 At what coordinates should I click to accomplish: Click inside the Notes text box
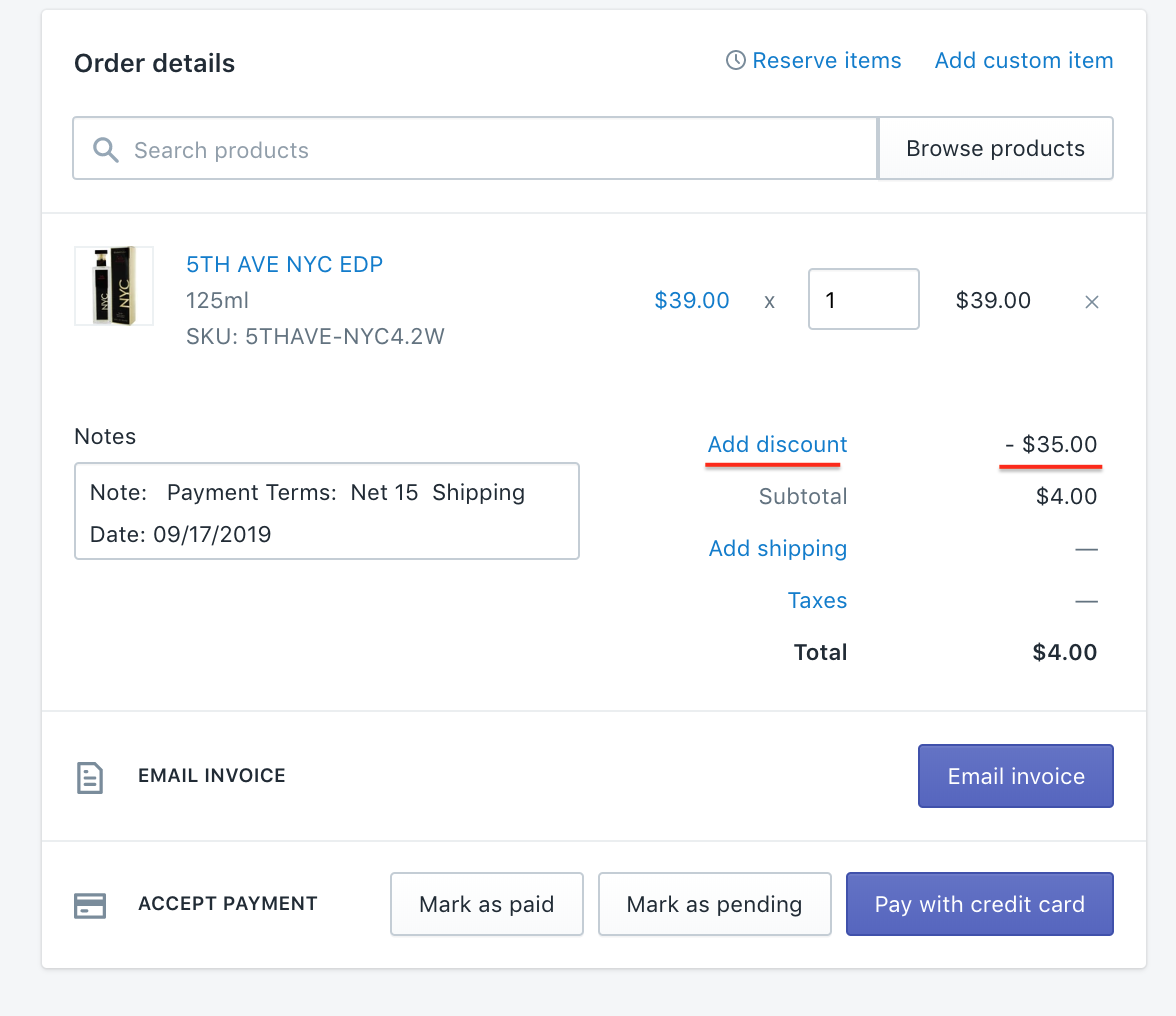coord(327,511)
